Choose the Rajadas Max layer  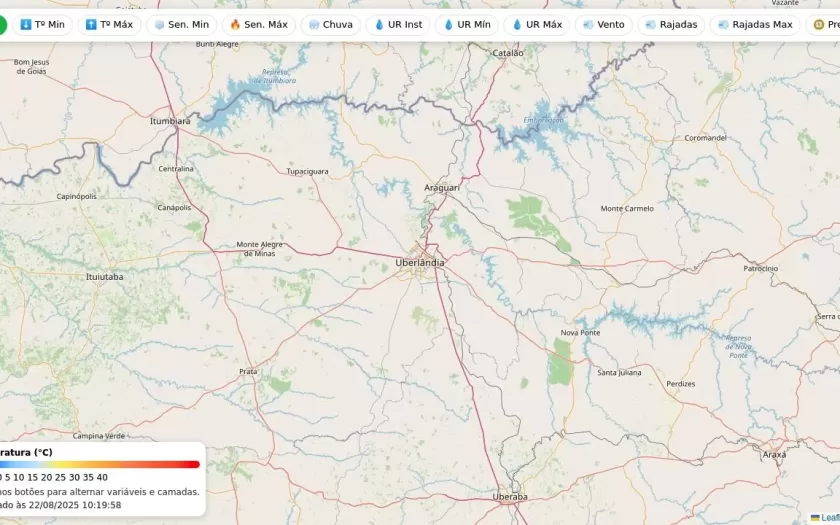755,25
